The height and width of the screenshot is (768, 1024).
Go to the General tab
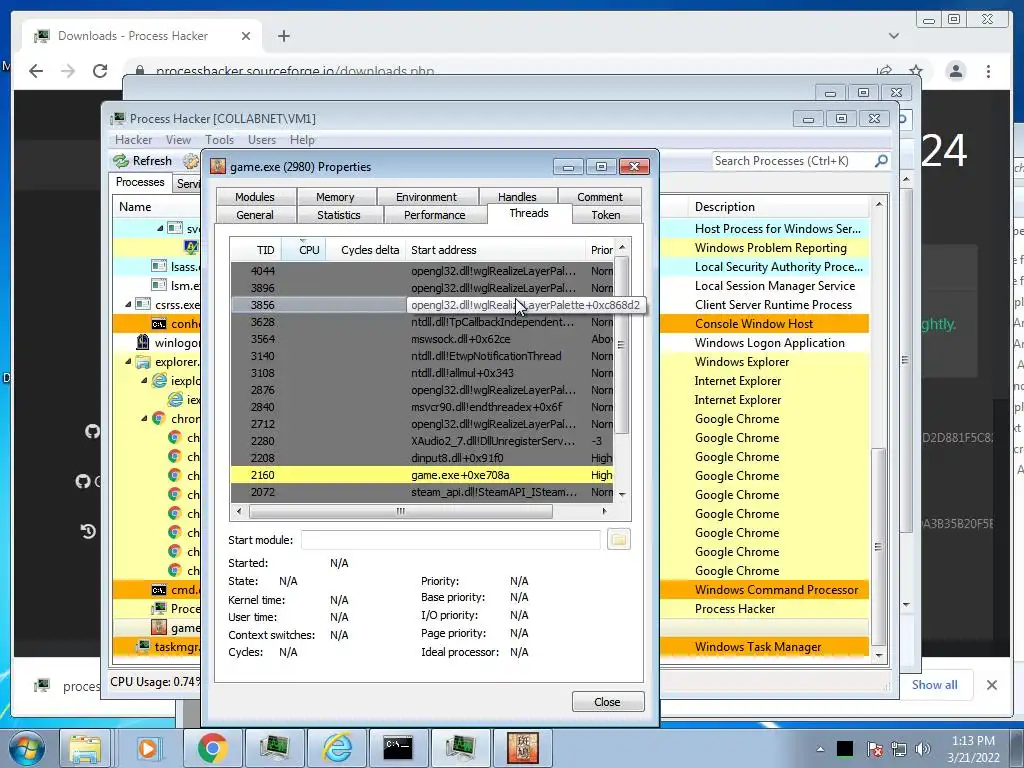(x=255, y=215)
